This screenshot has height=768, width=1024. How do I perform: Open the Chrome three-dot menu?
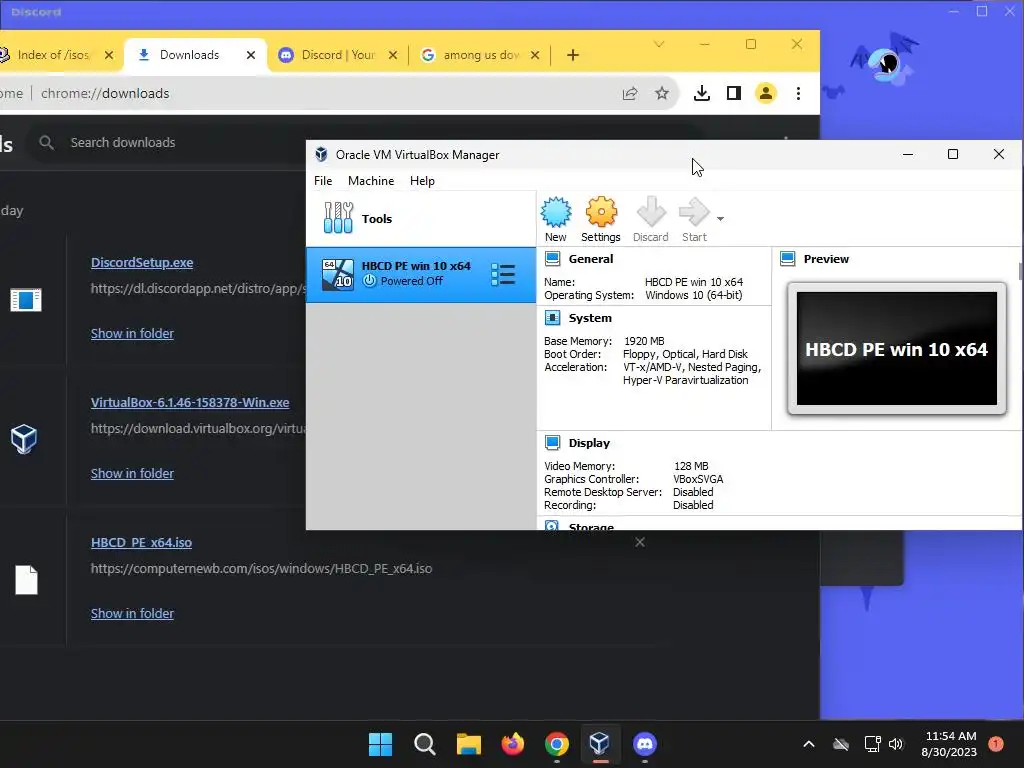click(x=798, y=93)
